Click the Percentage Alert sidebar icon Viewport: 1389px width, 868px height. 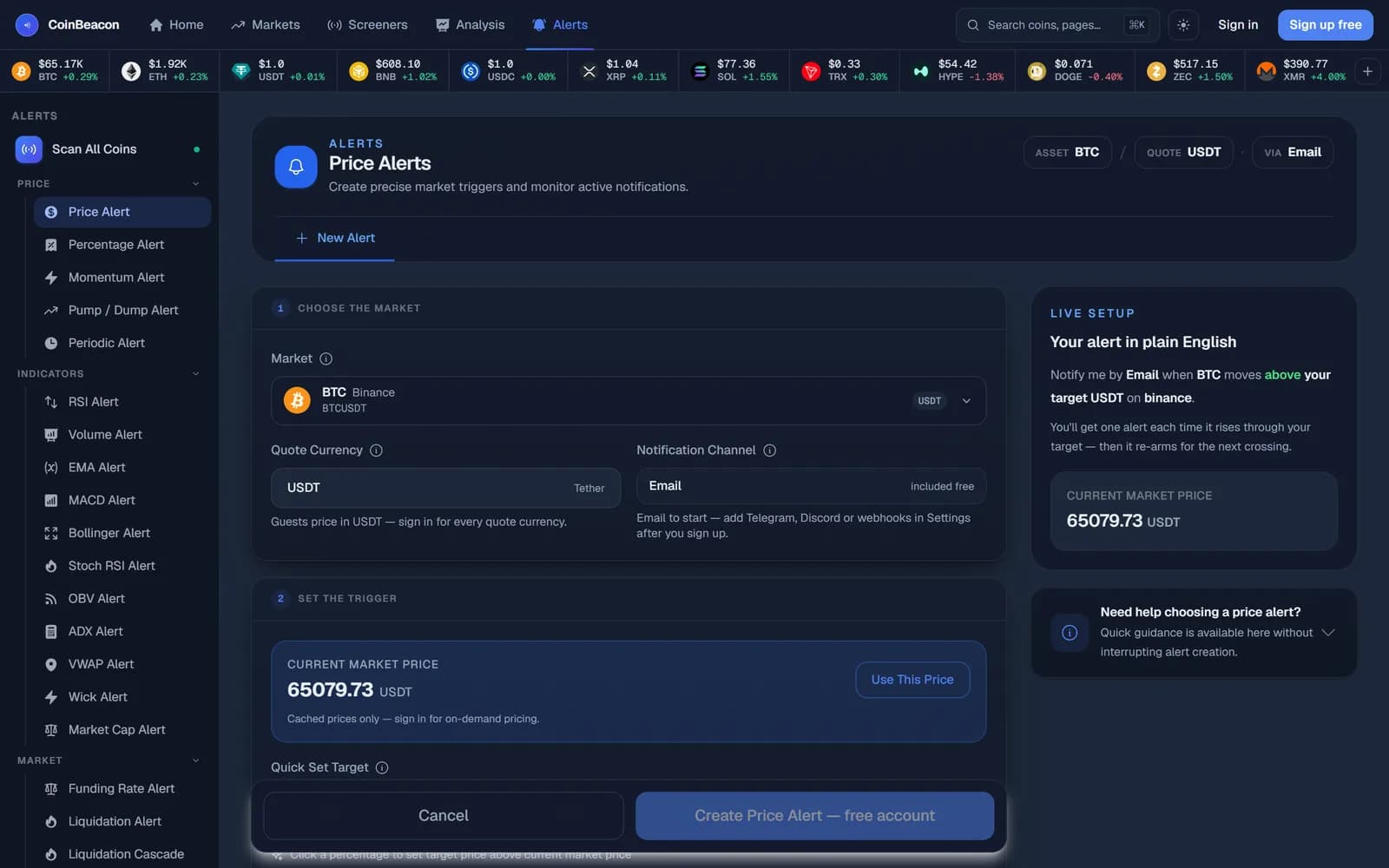(x=51, y=245)
